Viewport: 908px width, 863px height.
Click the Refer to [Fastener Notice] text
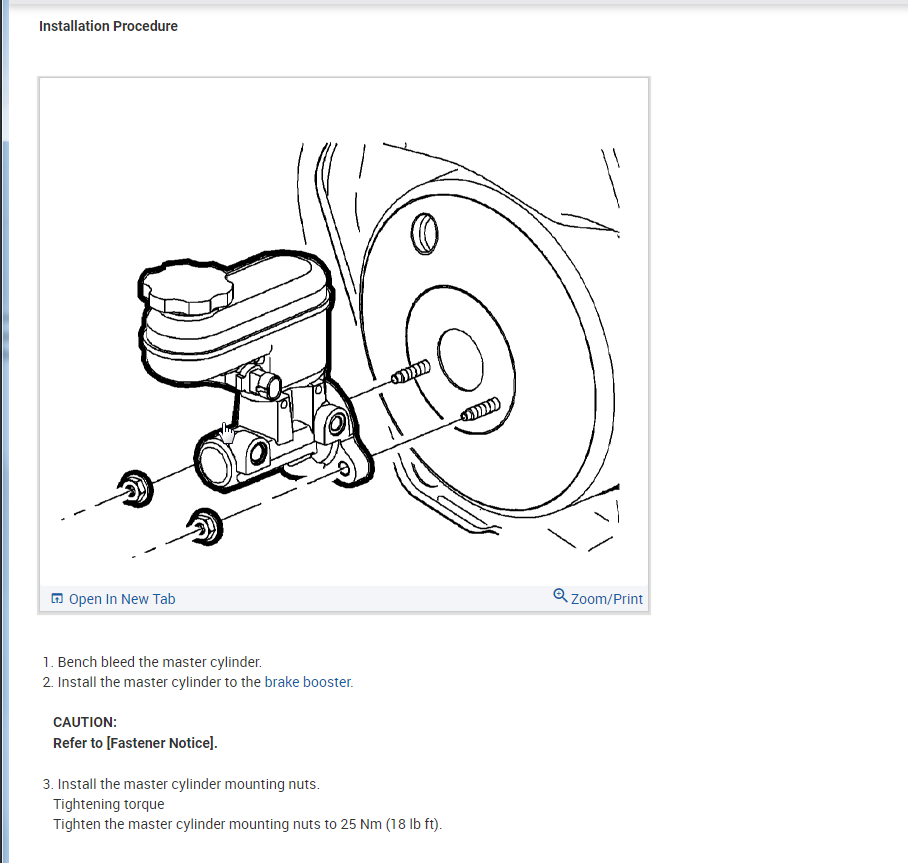coord(136,743)
